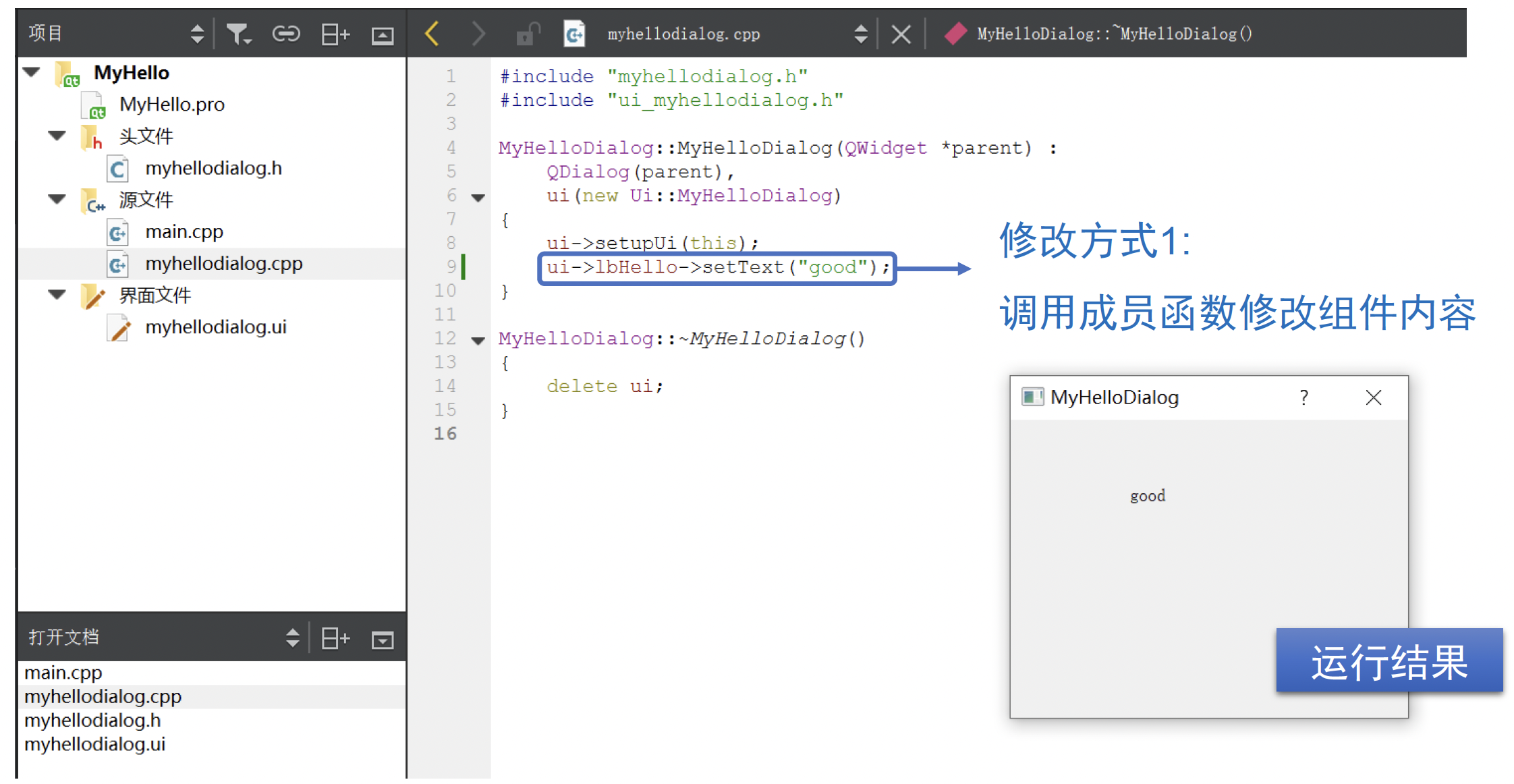Select myhellodialog.cpp in the open documents list
This screenshot has height=784, width=1514.
coord(103,696)
